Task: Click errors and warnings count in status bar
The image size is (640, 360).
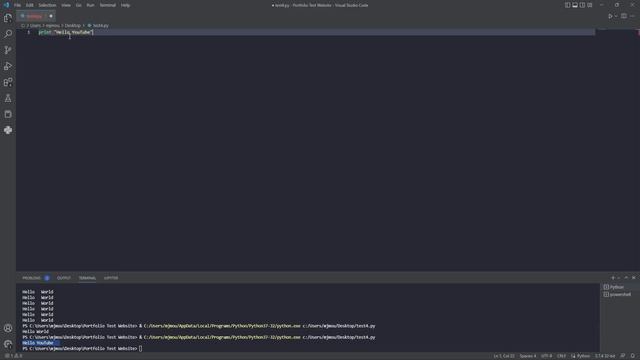Action: point(13,356)
